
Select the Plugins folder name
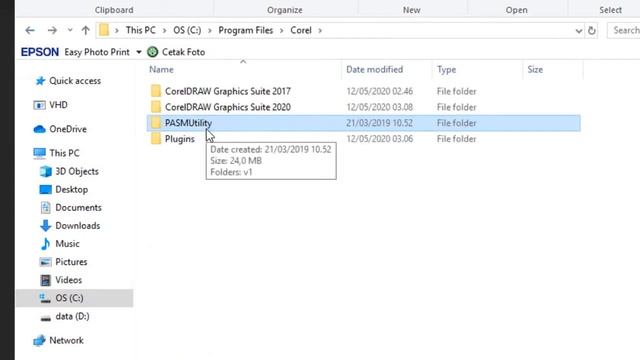[180, 139]
